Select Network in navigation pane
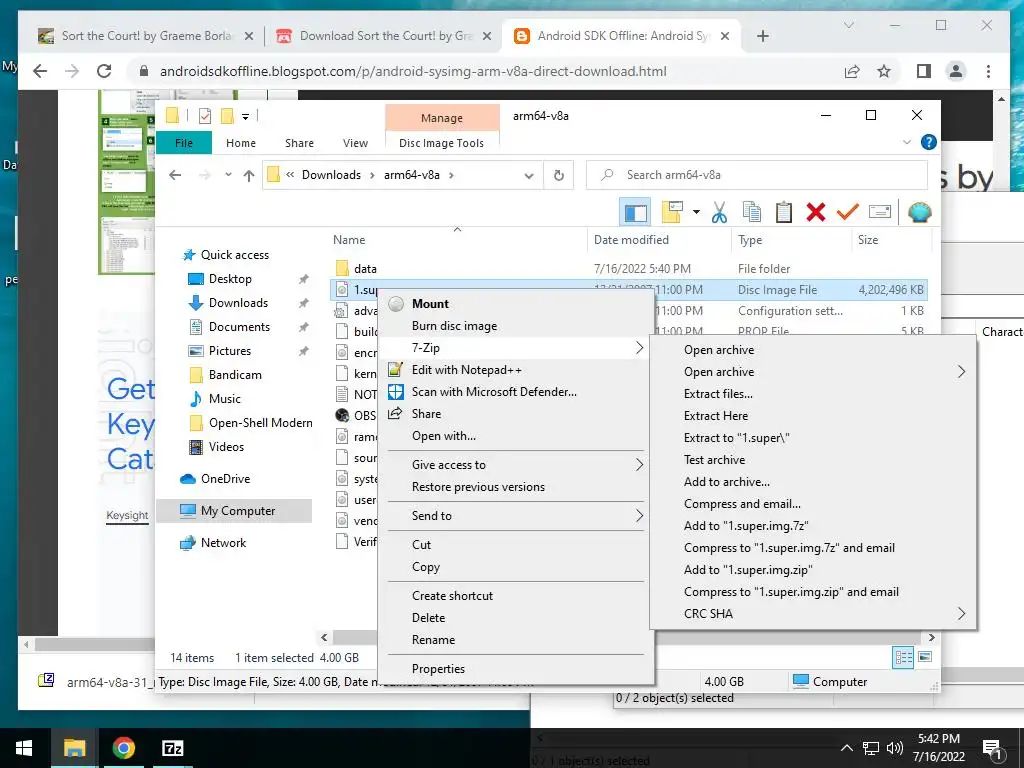The width and height of the screenshot is (1024, 768). pos(223,543)
